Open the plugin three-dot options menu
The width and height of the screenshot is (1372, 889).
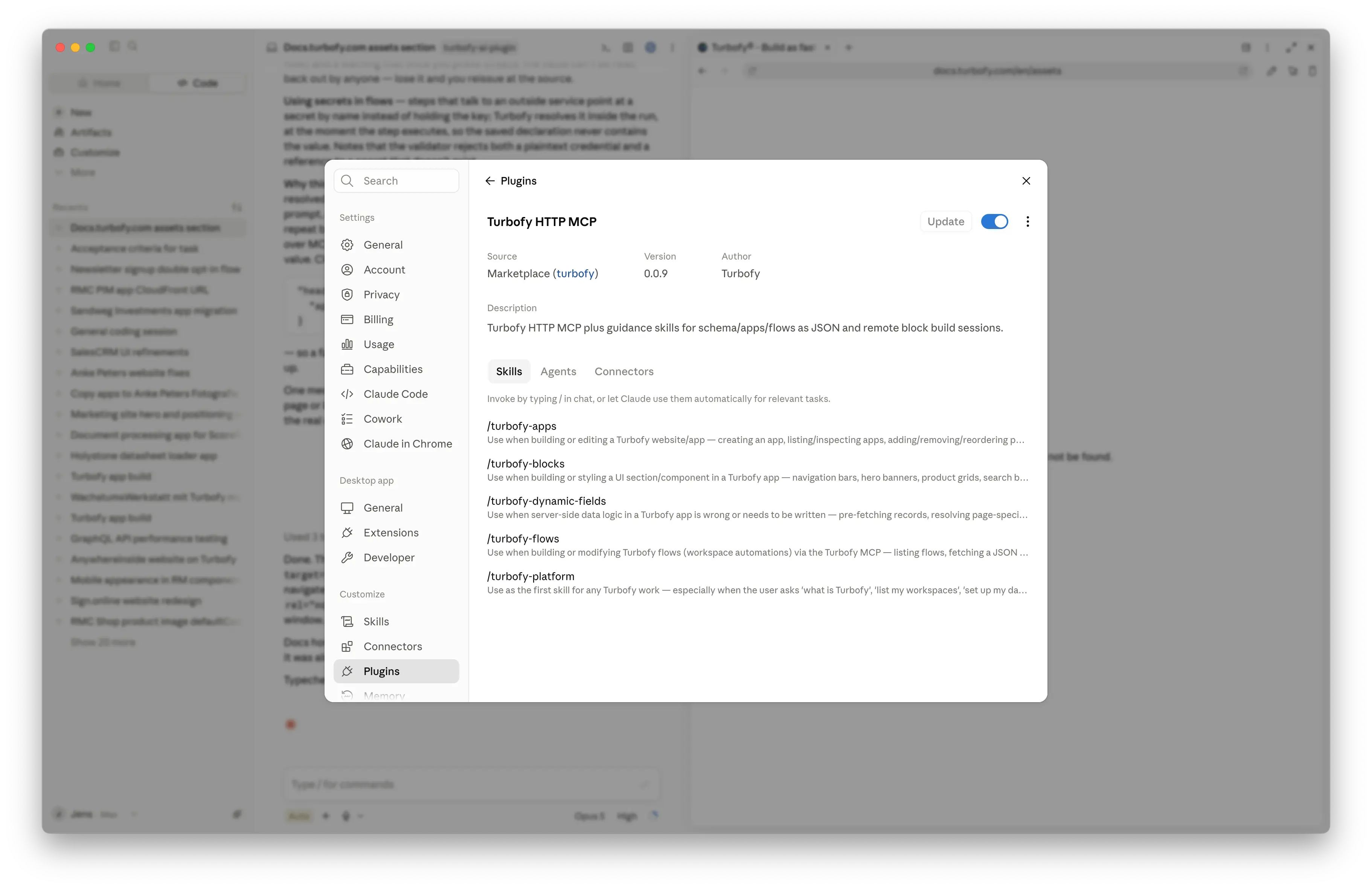[x=1027, y=221]
